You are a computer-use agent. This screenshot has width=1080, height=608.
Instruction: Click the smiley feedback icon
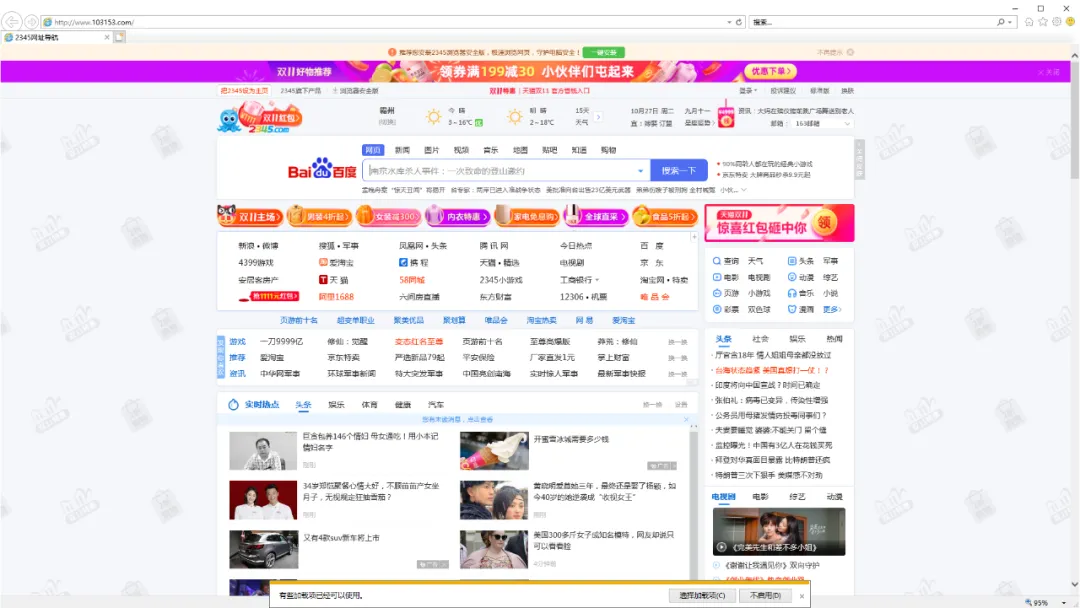point(1070,22)
